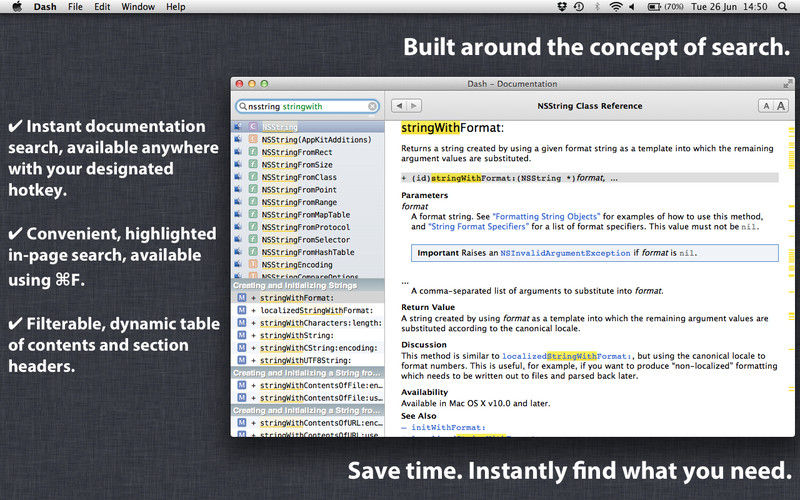Open the initWithFormat: See Also link
Screen dimensions: 800x500
(x=448, y=428)
